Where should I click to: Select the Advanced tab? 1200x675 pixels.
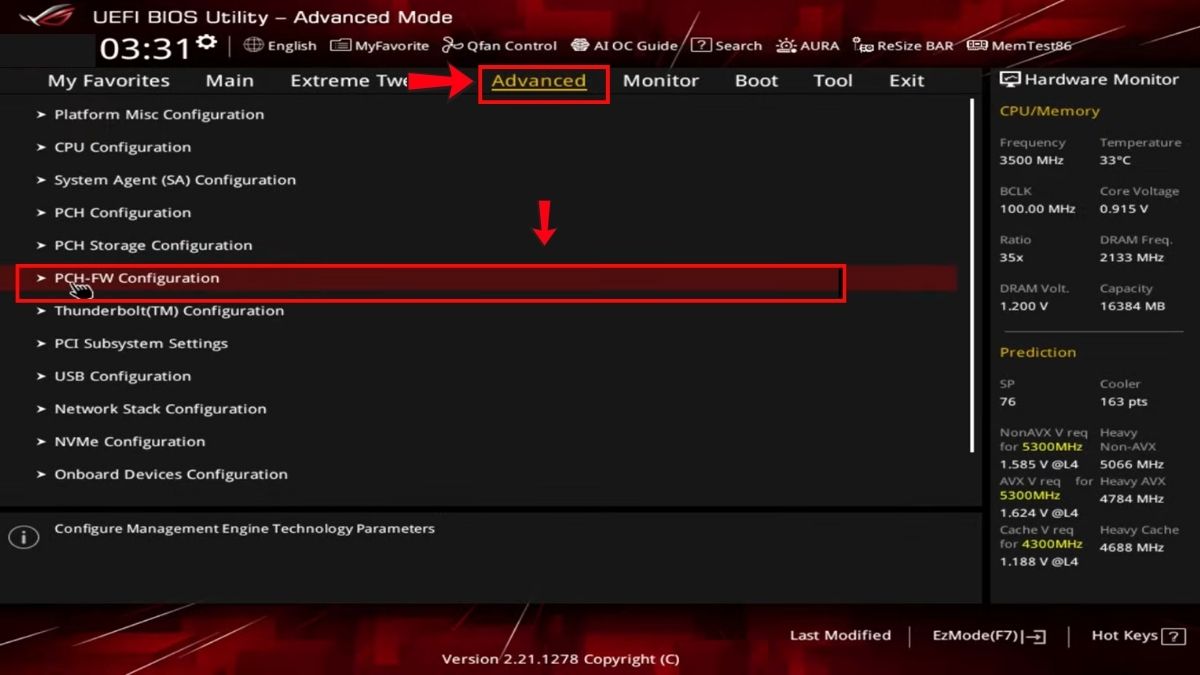coord(539,81)
